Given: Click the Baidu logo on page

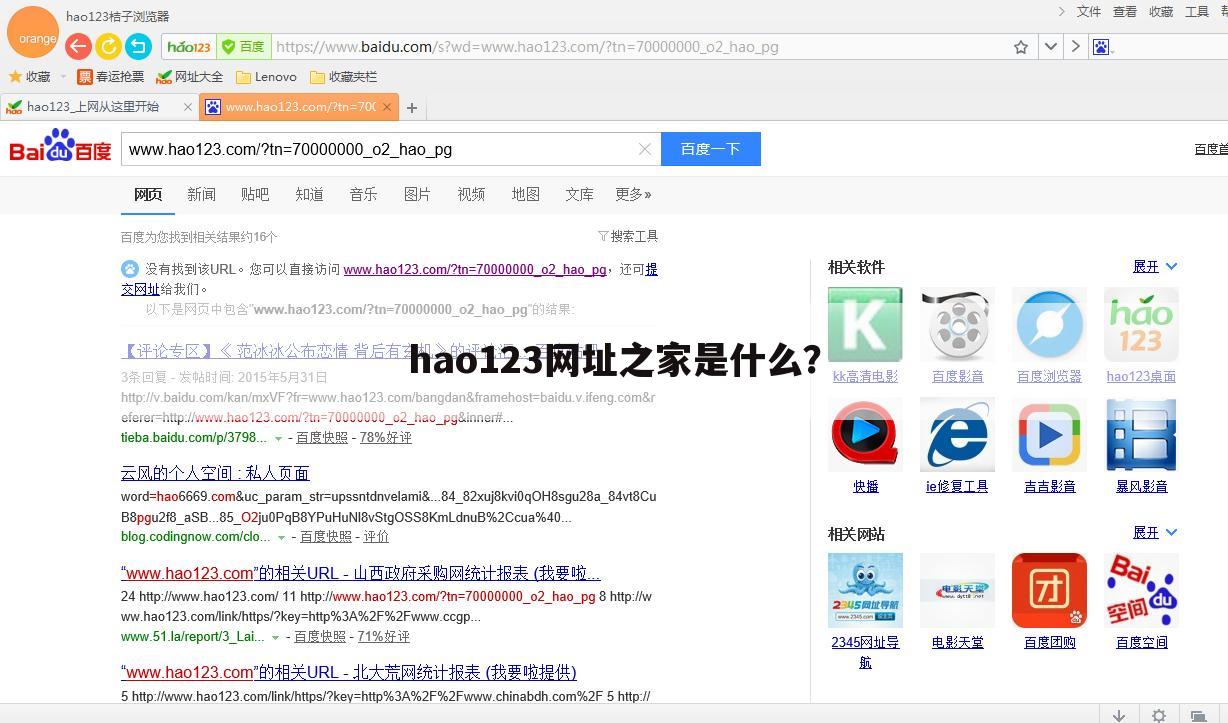Looking at the screenshot, I should 60,147.
